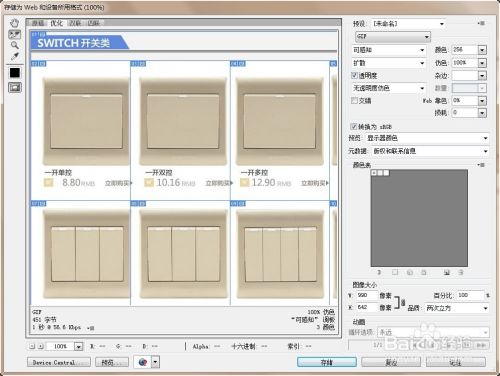Click the zoom in plus button
Viewport: 500px width, 376px height.
[x=40, y=346]
